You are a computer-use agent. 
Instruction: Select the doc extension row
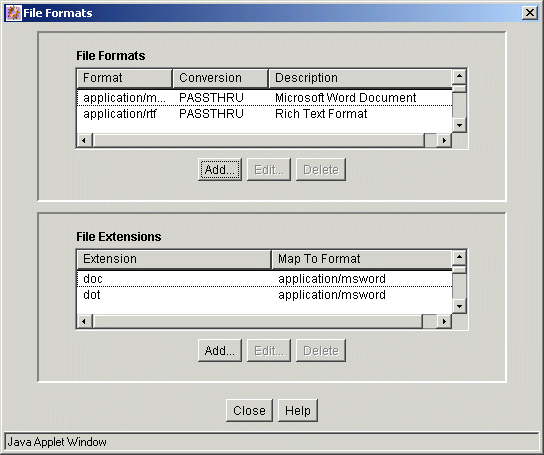pos(264,279)
